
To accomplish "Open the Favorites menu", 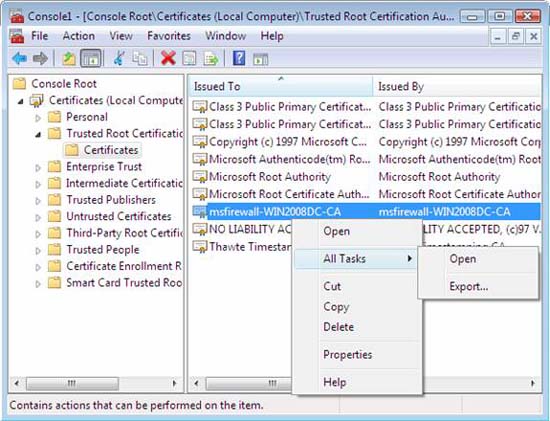I will pyautogui.click(x=169, y=36).
